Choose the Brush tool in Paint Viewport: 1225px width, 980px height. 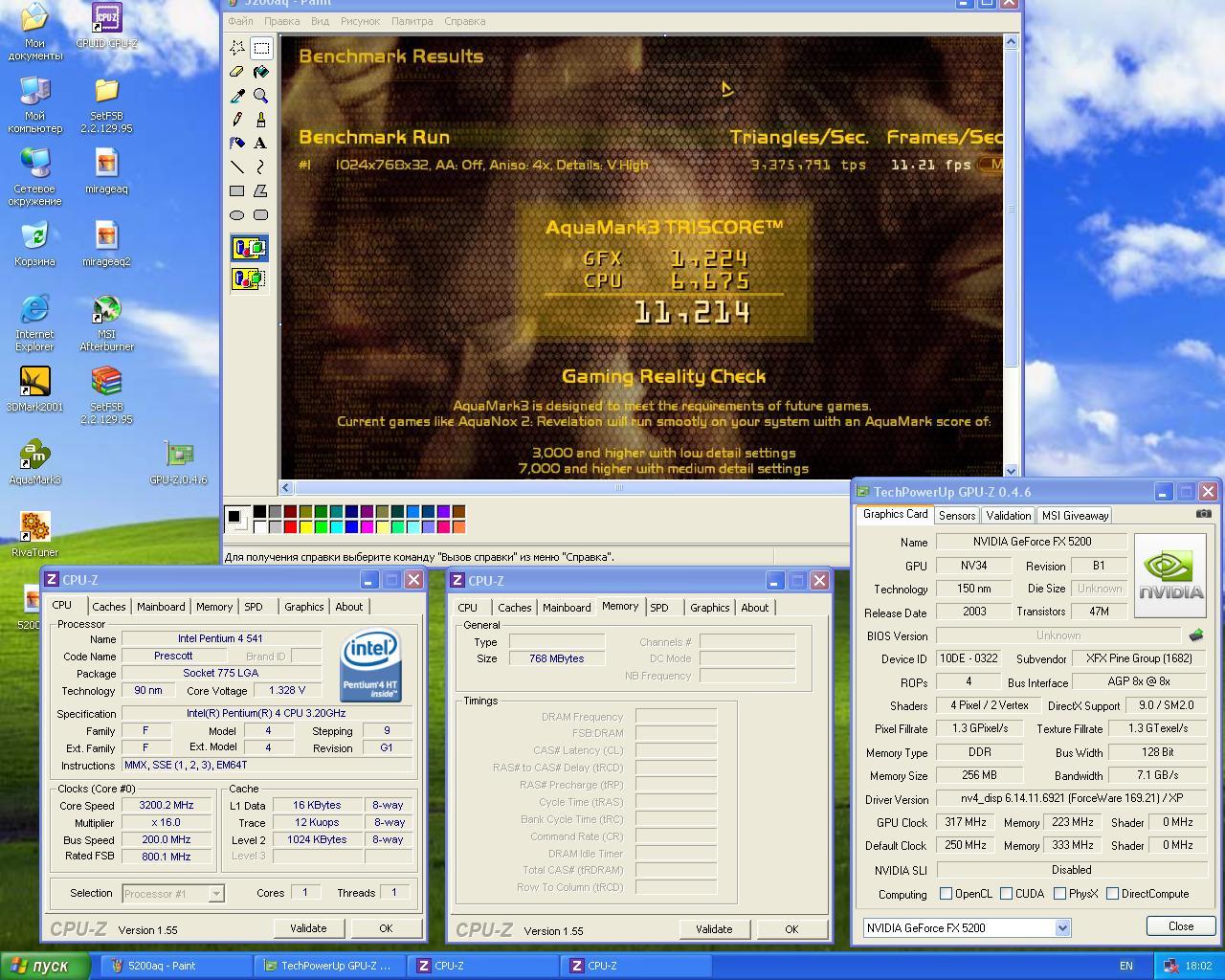coord(260,120)
